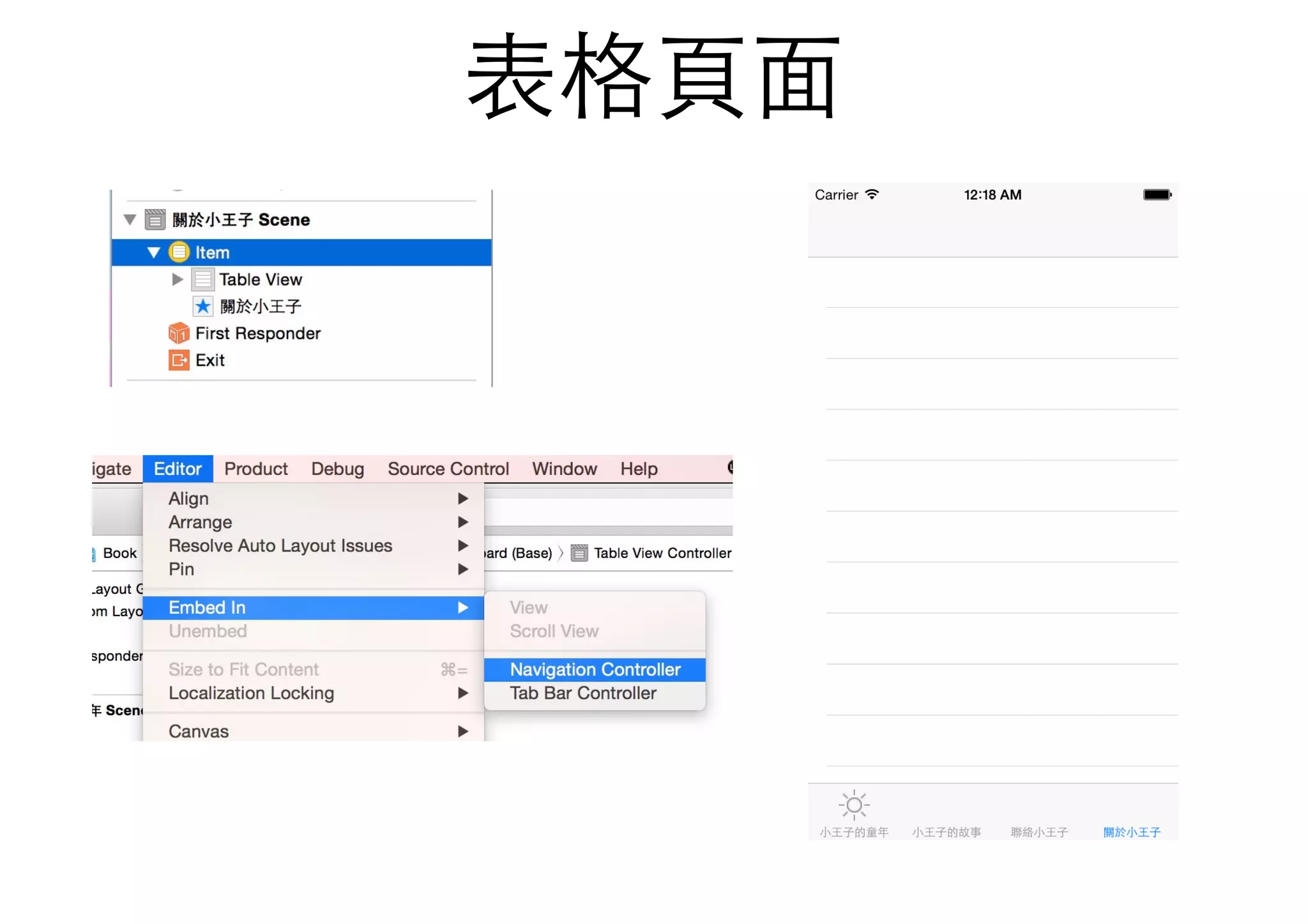Open the Window menu

point(565,469)
